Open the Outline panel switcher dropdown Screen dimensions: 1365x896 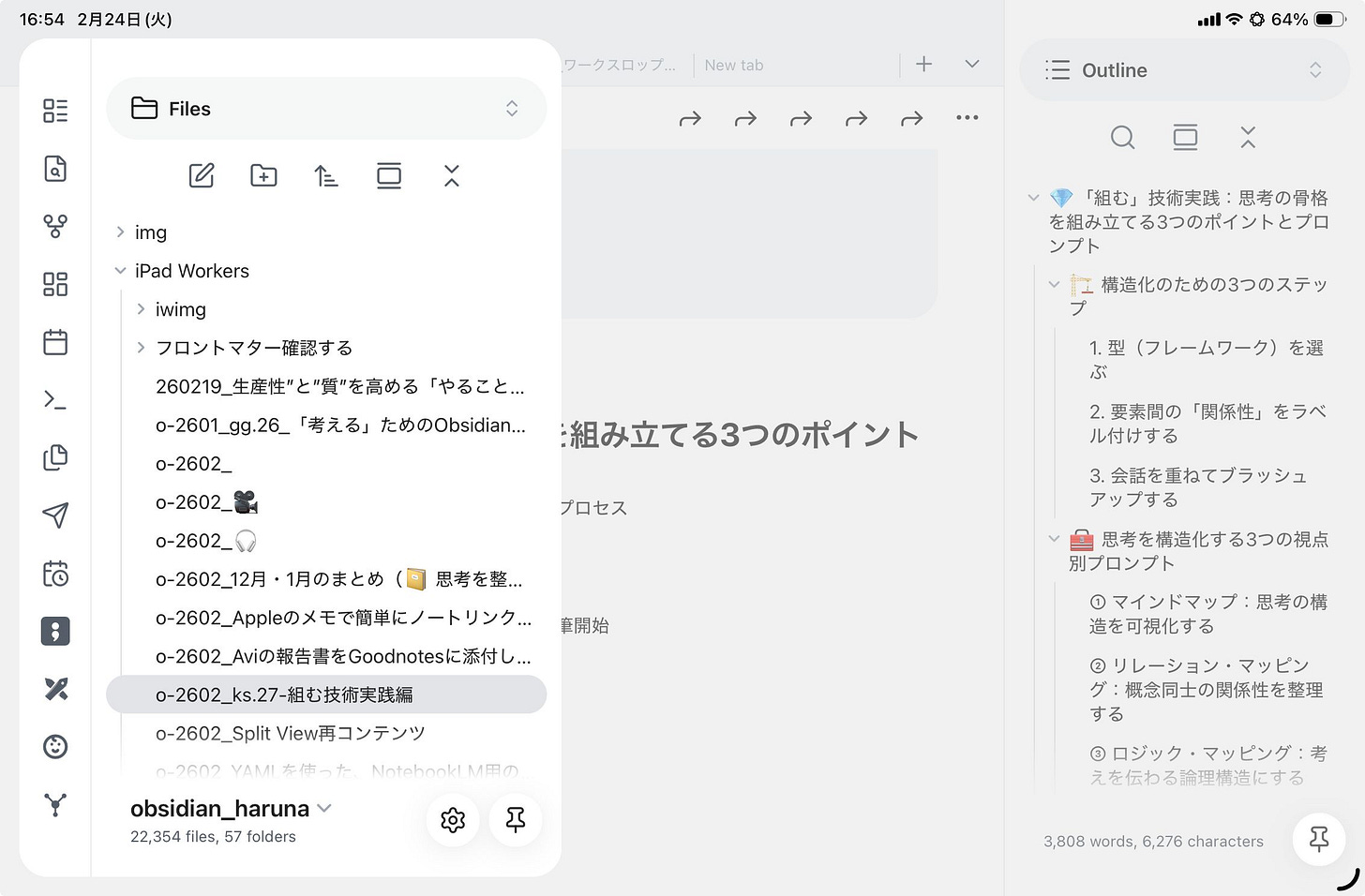point(1185,70)
